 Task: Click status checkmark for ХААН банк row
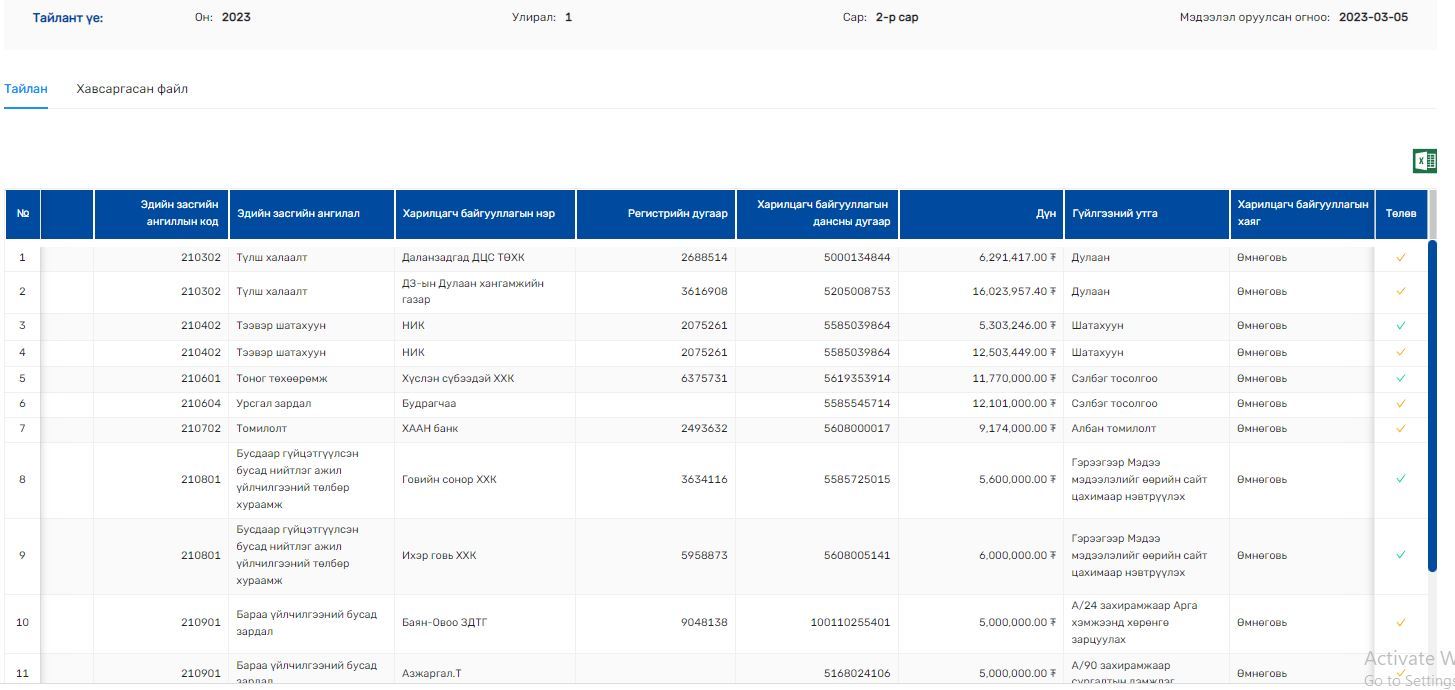point(1401,428)
